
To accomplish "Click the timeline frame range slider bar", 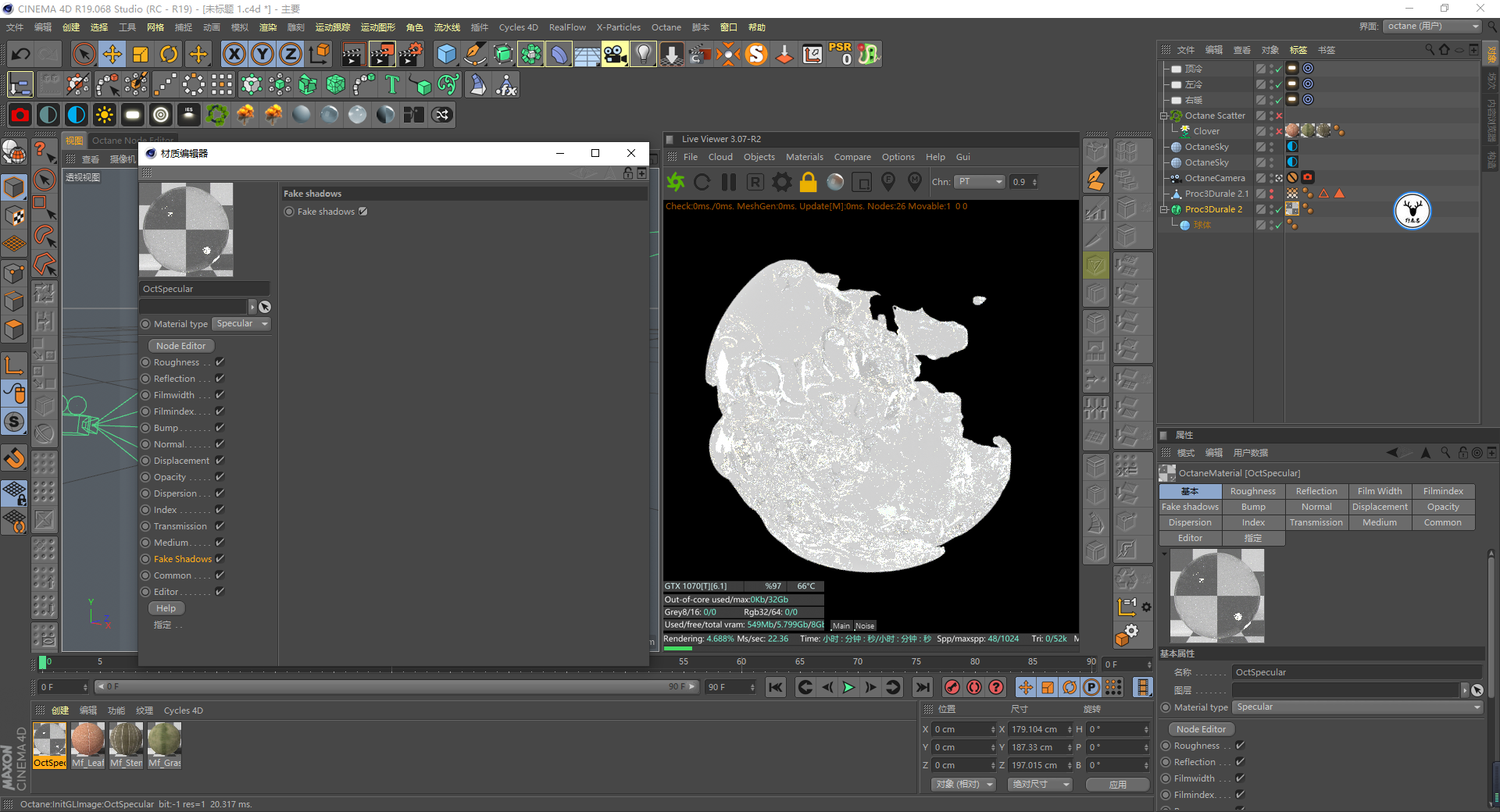I will [395, 686].
